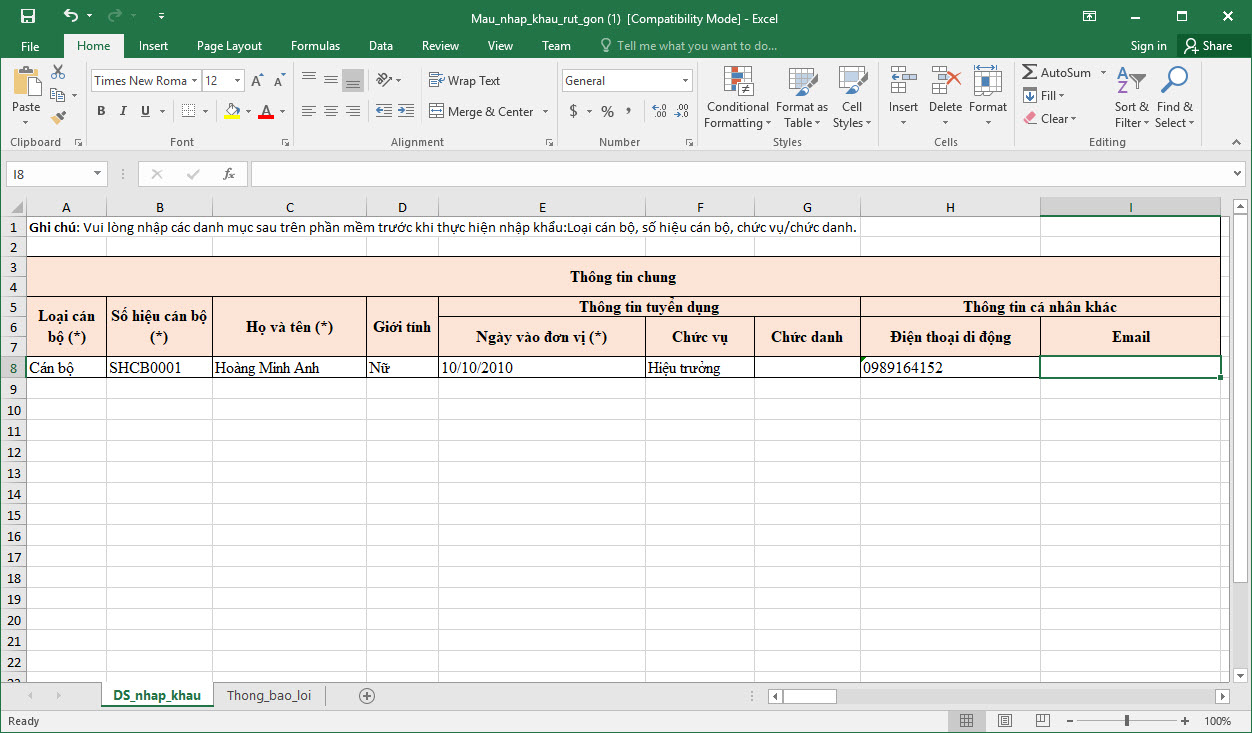Switch to the Thong_bao_loi sheet tab
Image resolution: width=1252 pixels, height=733 pixels.
pos(269,696)
